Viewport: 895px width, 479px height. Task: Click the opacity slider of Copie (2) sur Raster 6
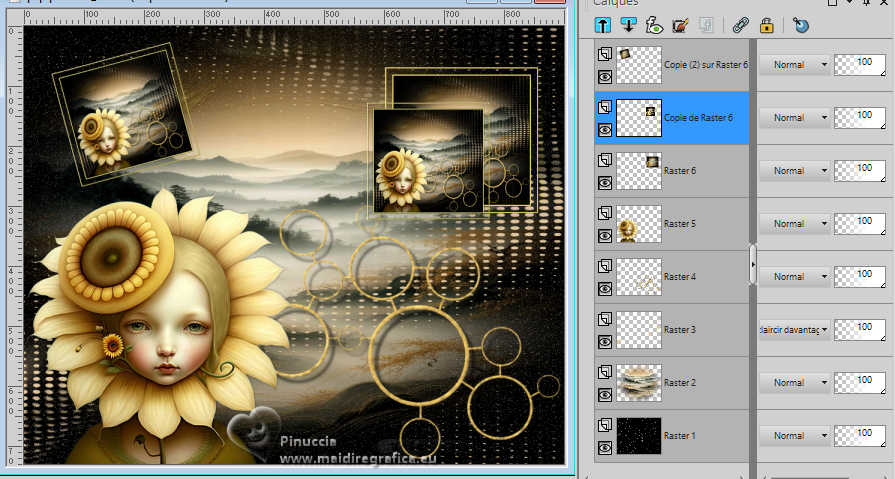[860, 65]
